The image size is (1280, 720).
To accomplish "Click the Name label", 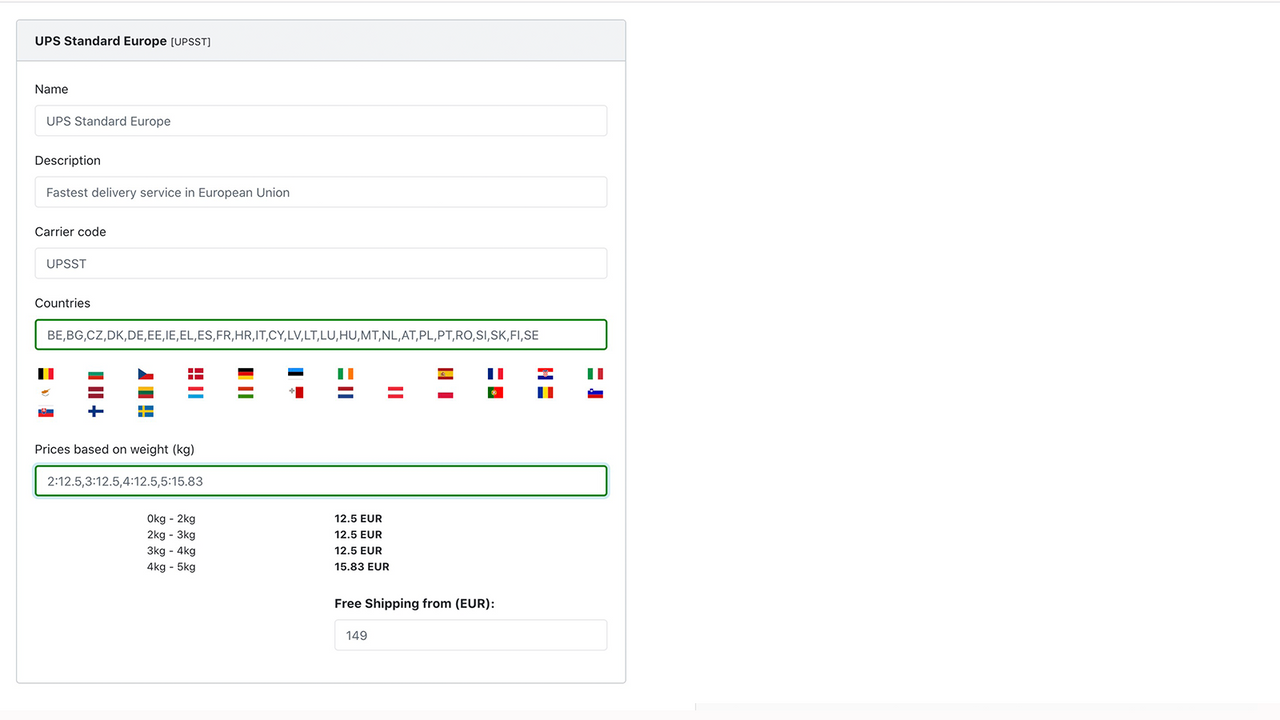I will tap(52, 89).
